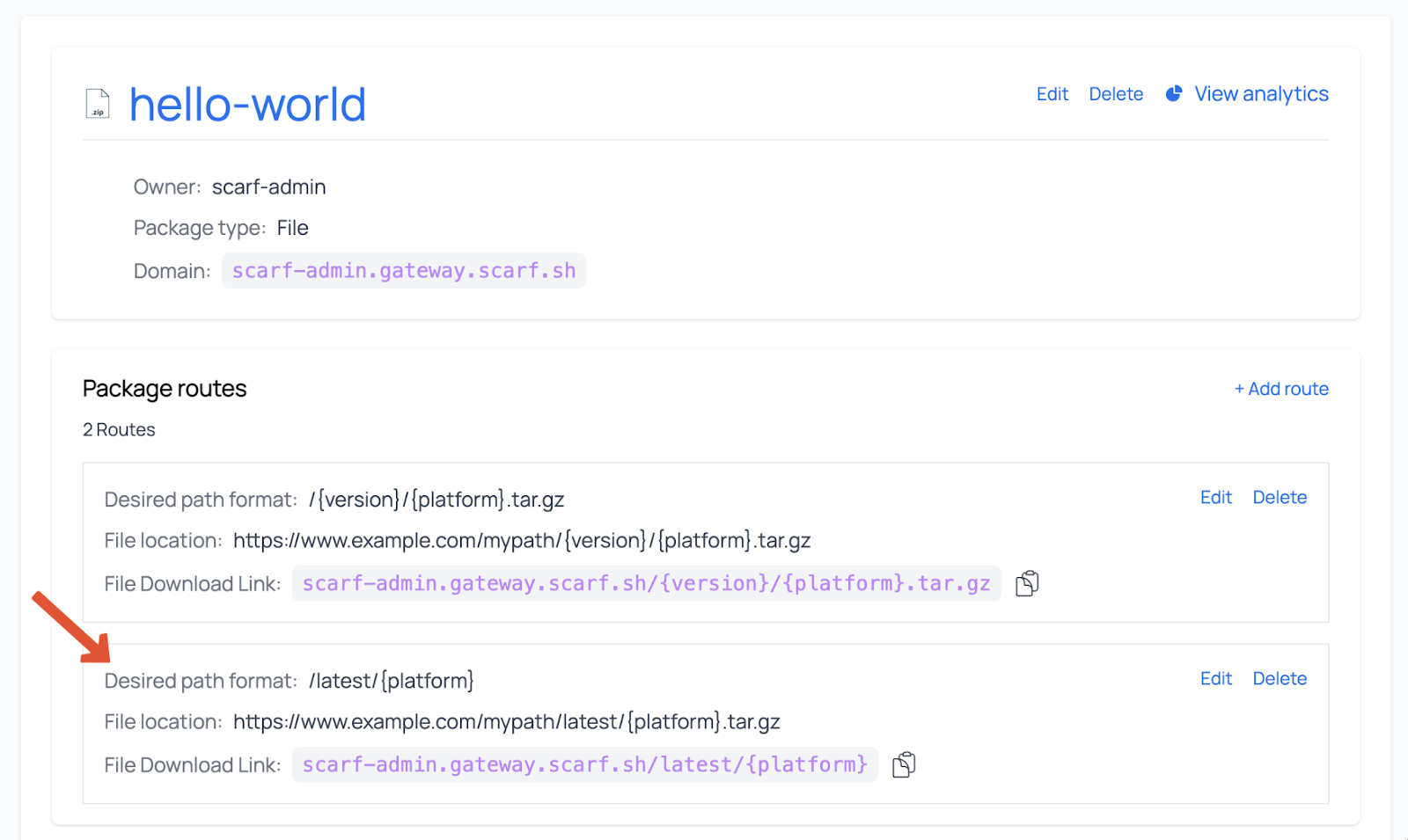
Task: Click the versioned route's File Download Link code
Action: [x=646, y=584]
